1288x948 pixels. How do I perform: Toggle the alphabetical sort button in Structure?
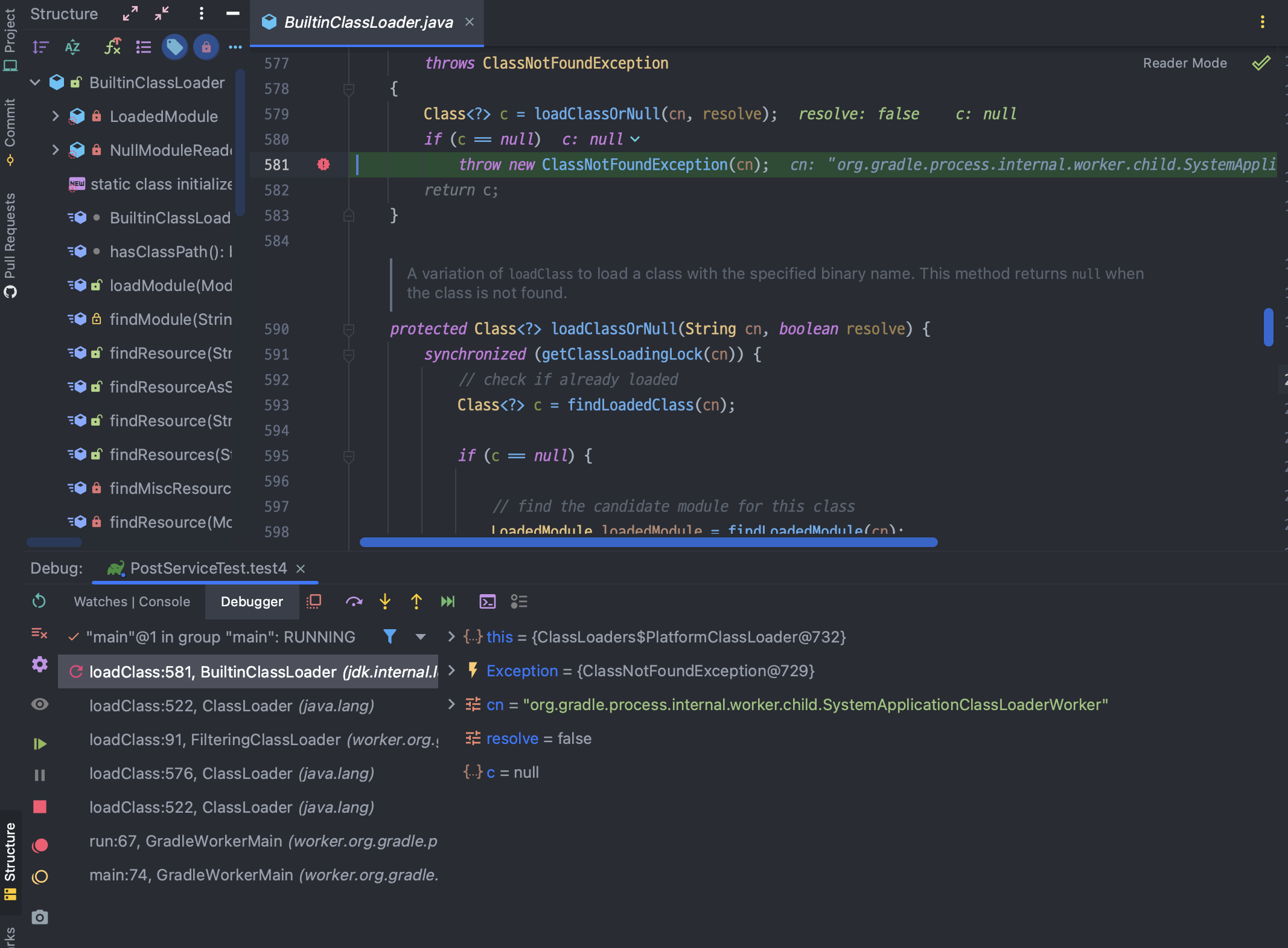pyautogui.click(x=72, y=47)
